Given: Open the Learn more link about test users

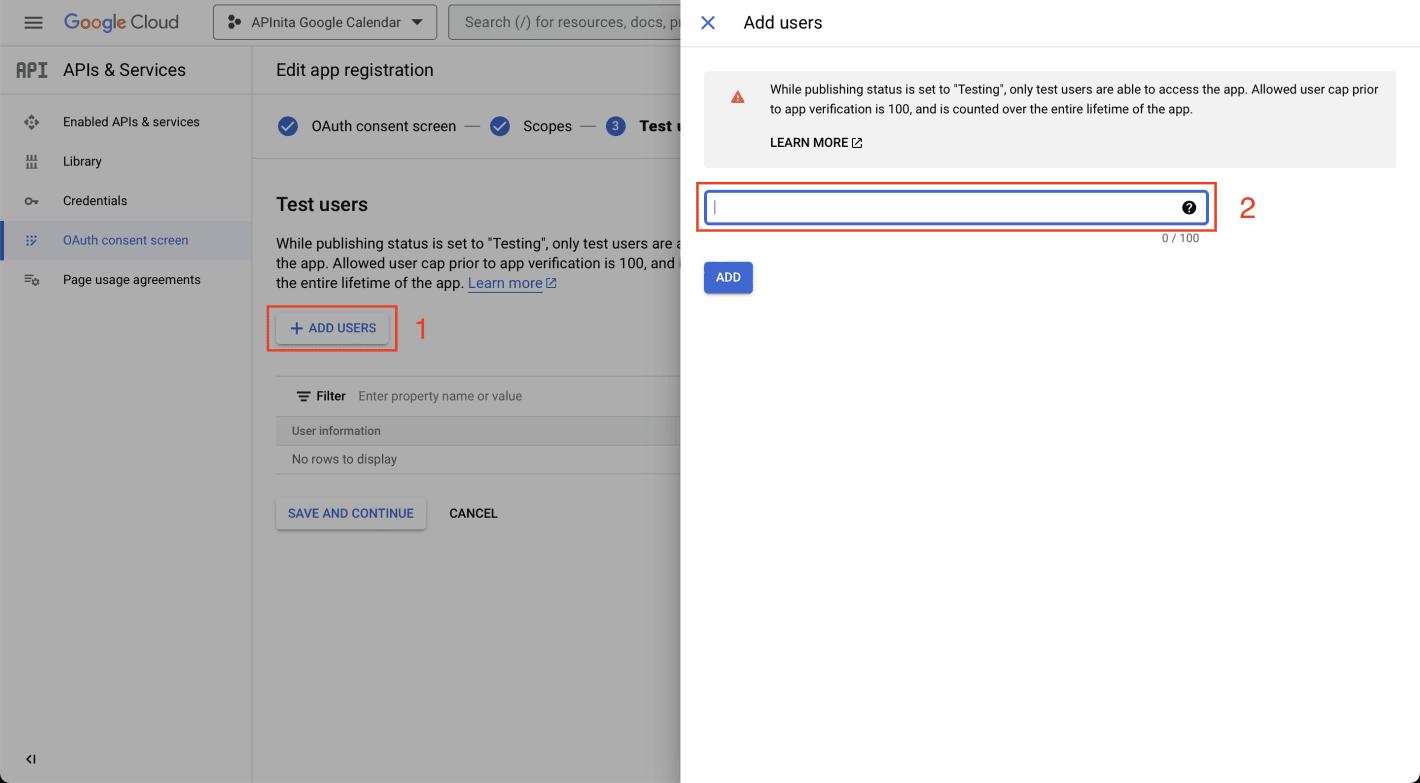Looking at the screenshot, I should 505,283.
